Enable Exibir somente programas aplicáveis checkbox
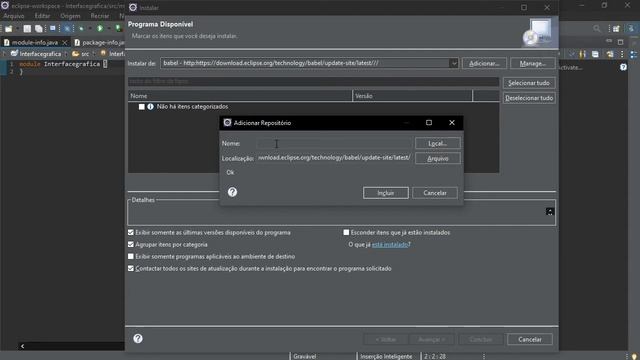The height and width of the screenshot is (360, 640). coord(131,256)
